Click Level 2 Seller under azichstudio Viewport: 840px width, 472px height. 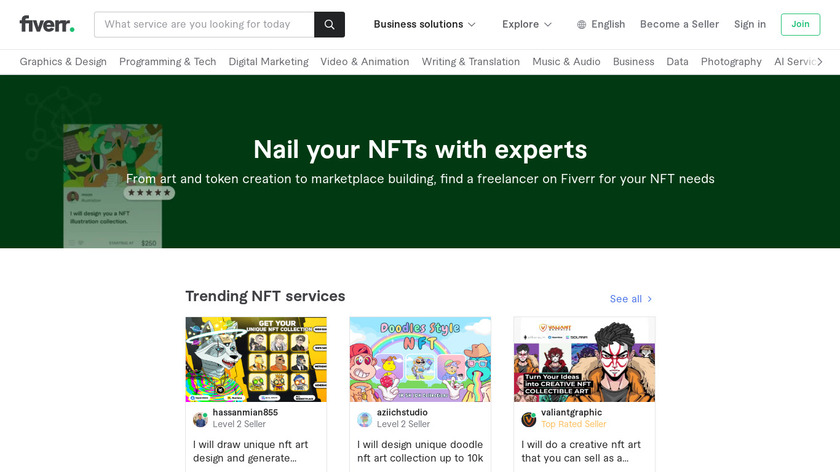[x=403, y=424]
